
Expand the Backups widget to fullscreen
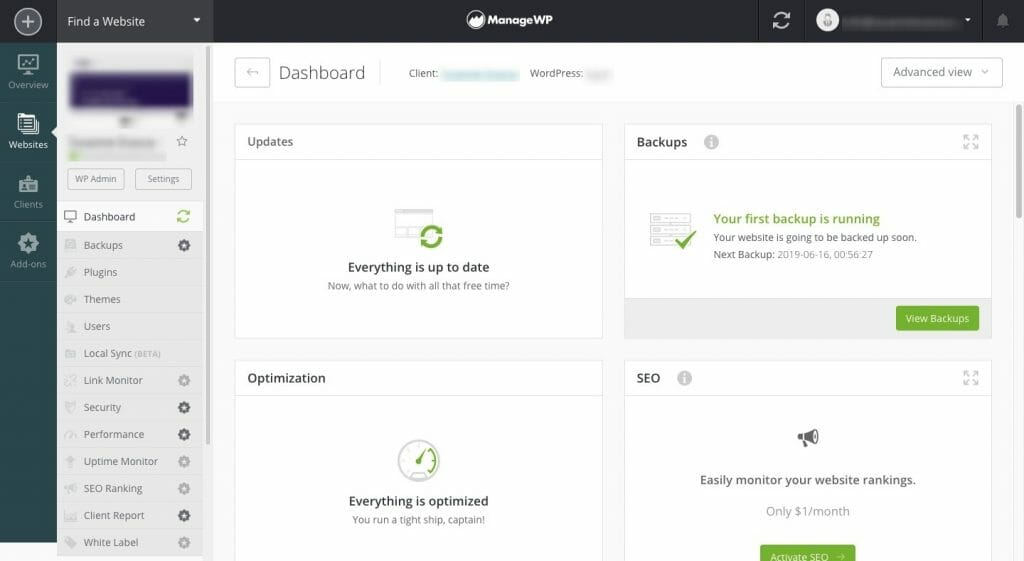(970, 142)
